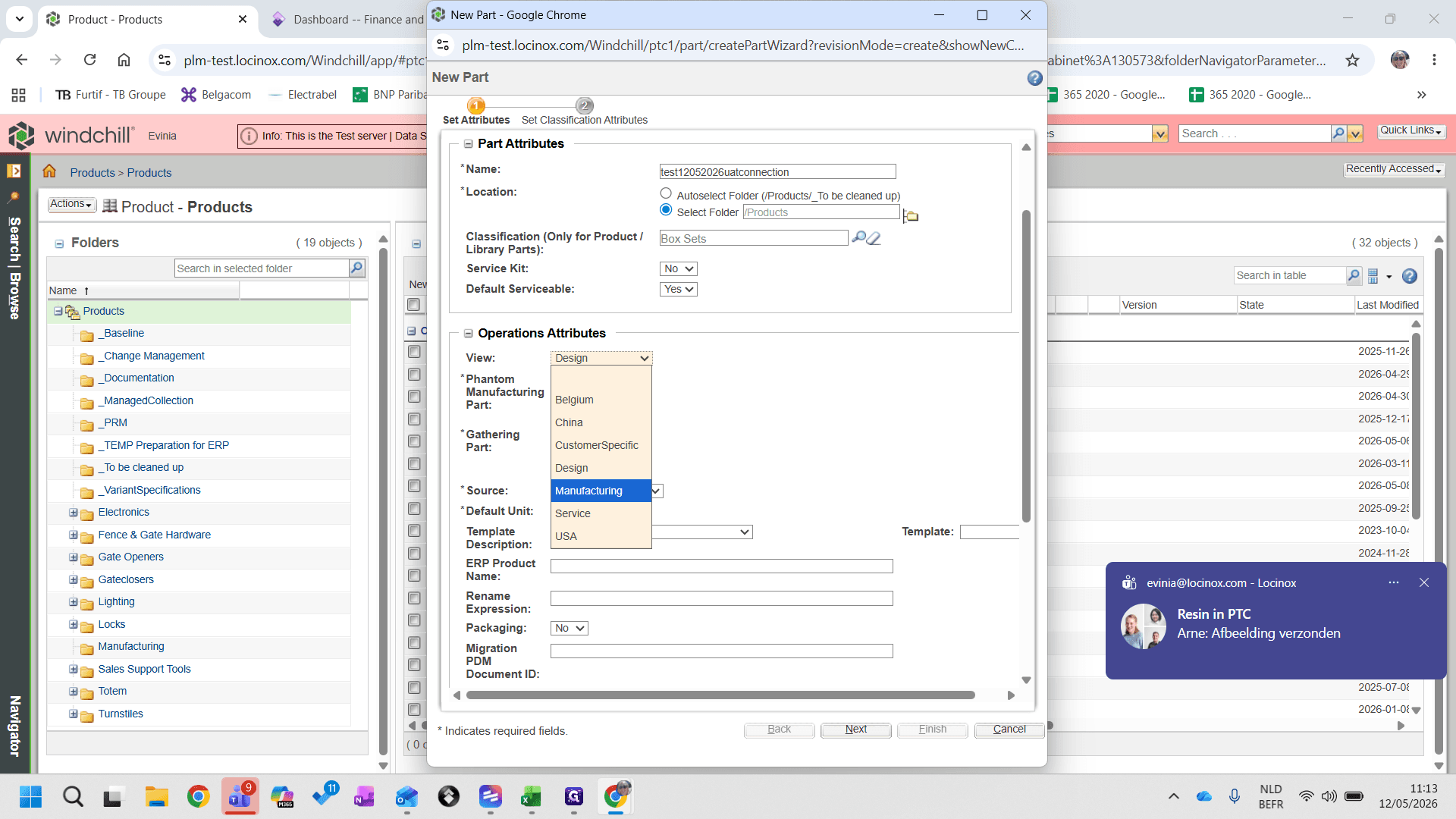
Task: Select the Autoselect Folder radio button
Action: coord(666,193)
